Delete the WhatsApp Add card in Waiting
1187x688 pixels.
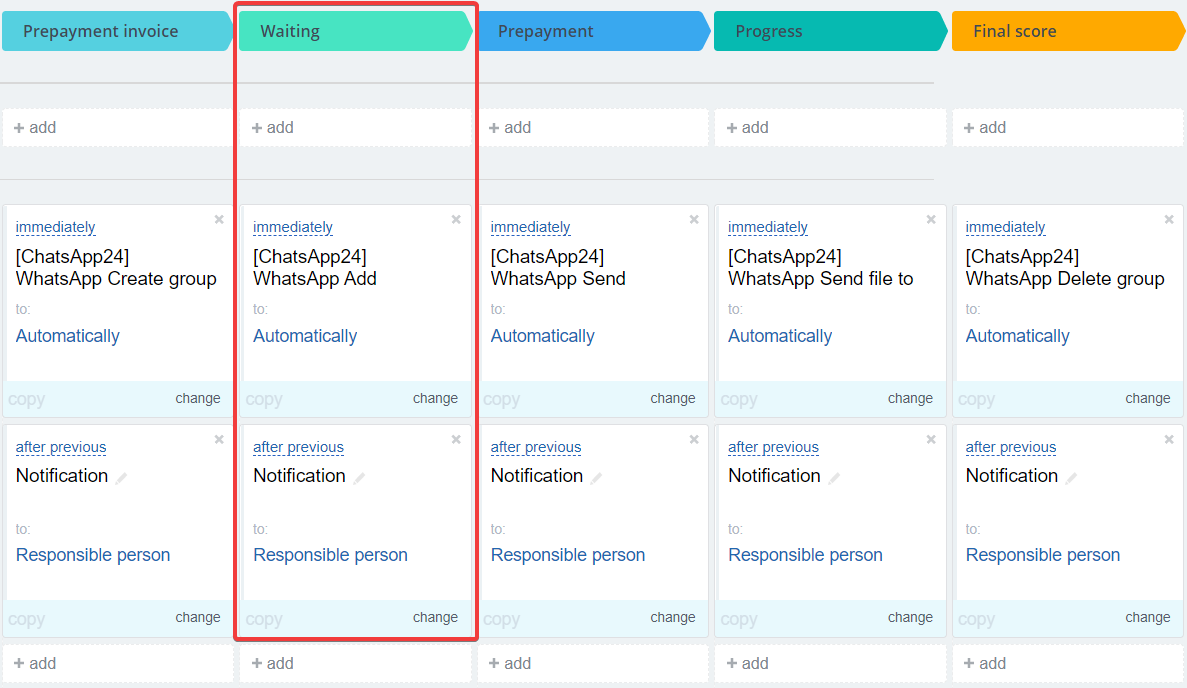click(x=456, y=220)
